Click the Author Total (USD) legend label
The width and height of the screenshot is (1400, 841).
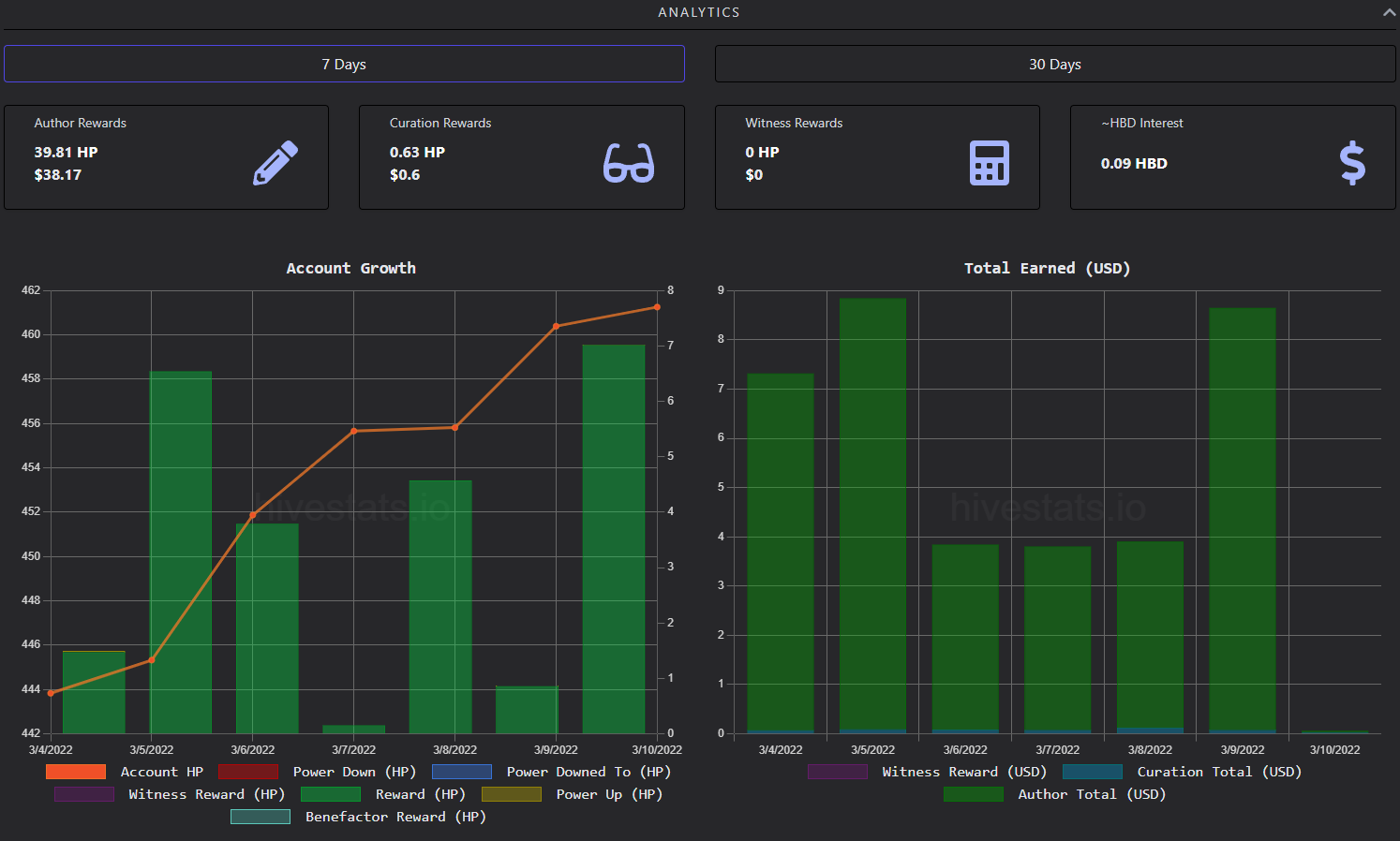click(x=1092, y=794)
